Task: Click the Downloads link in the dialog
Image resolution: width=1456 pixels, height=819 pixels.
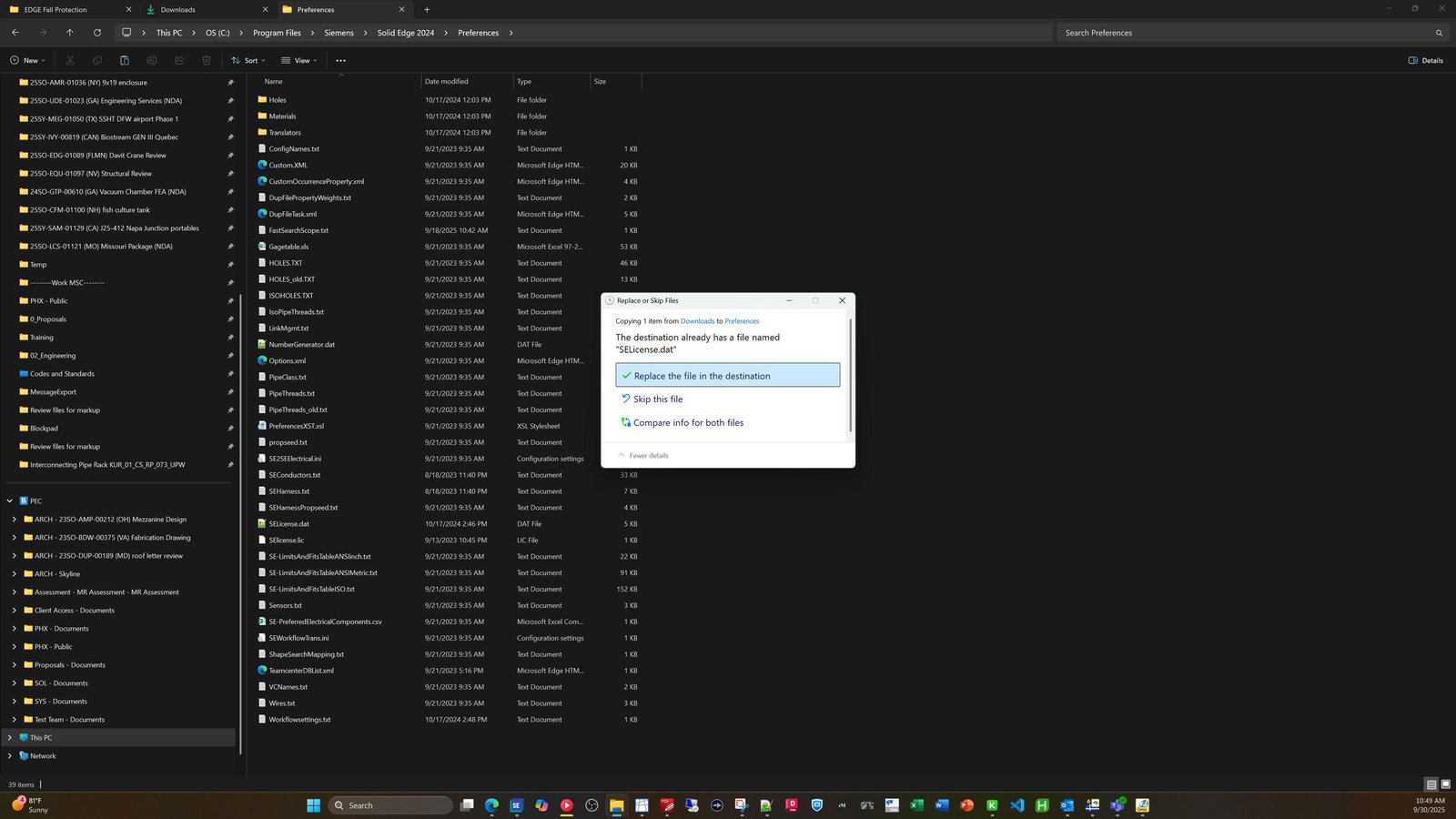Action: 697,321
